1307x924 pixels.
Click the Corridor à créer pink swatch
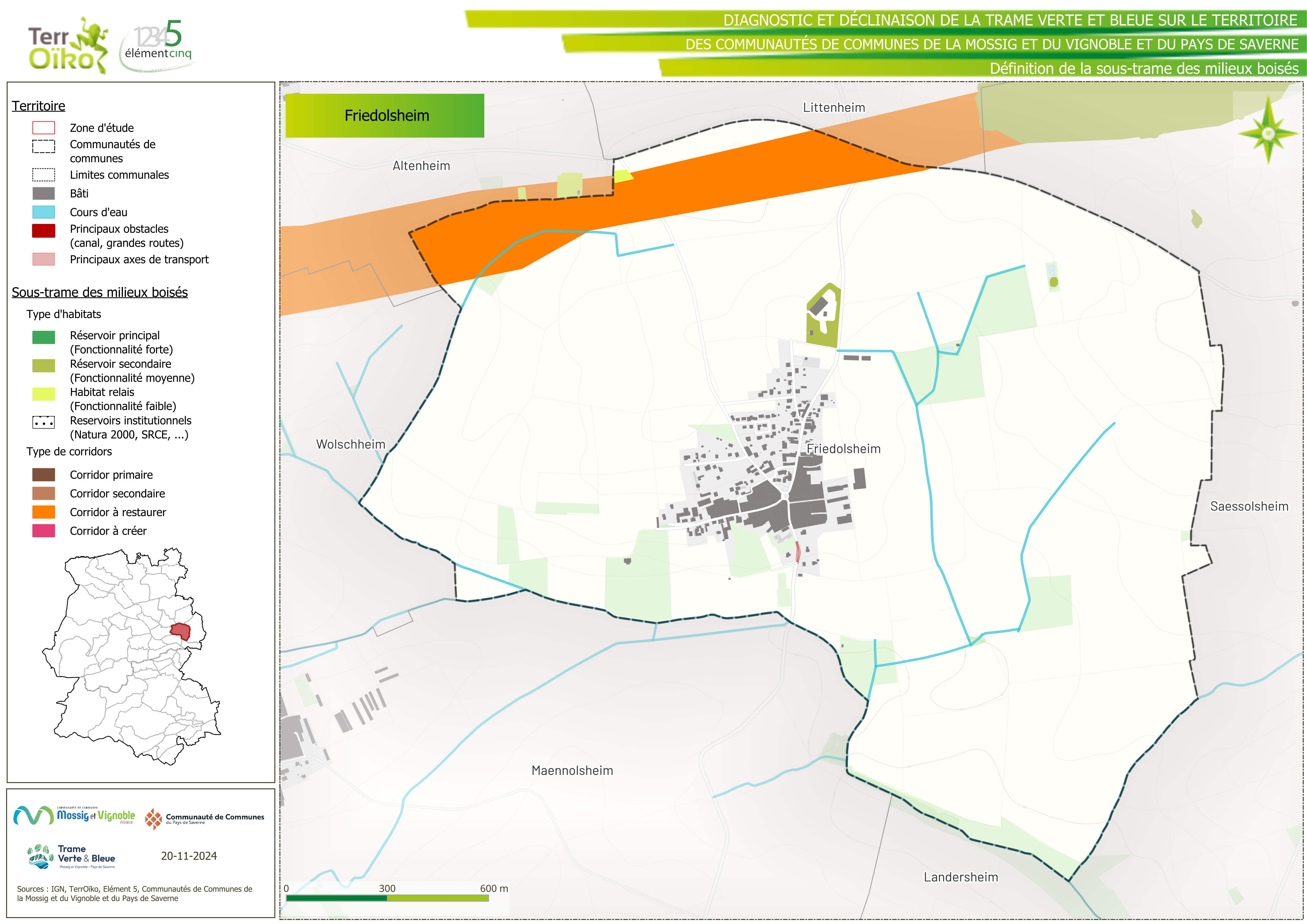(44, 531)
